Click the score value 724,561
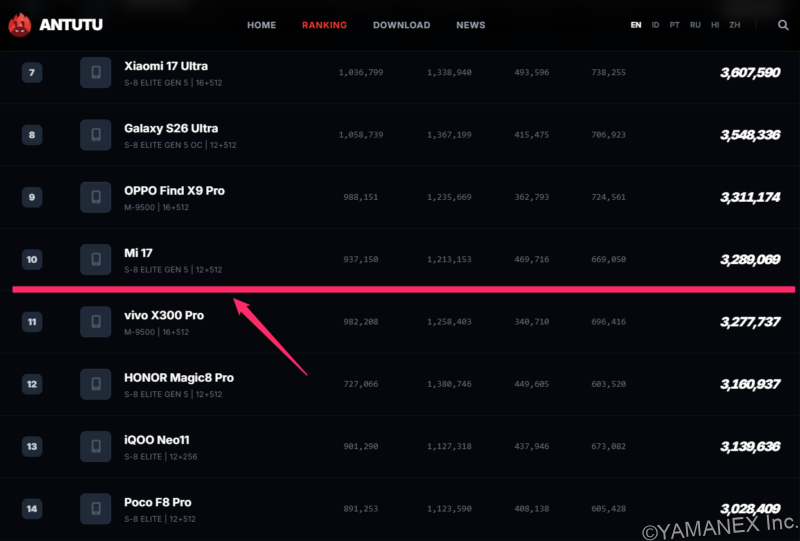 [x=608, y=197]
